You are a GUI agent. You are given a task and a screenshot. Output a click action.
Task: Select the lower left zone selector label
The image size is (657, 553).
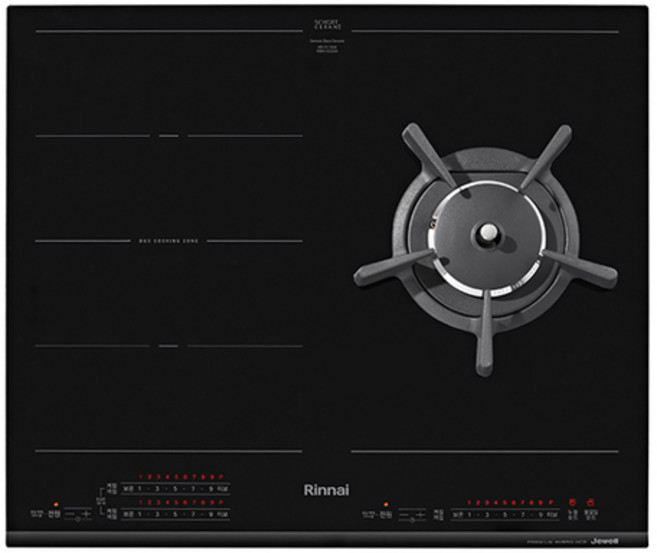[110, 513]
